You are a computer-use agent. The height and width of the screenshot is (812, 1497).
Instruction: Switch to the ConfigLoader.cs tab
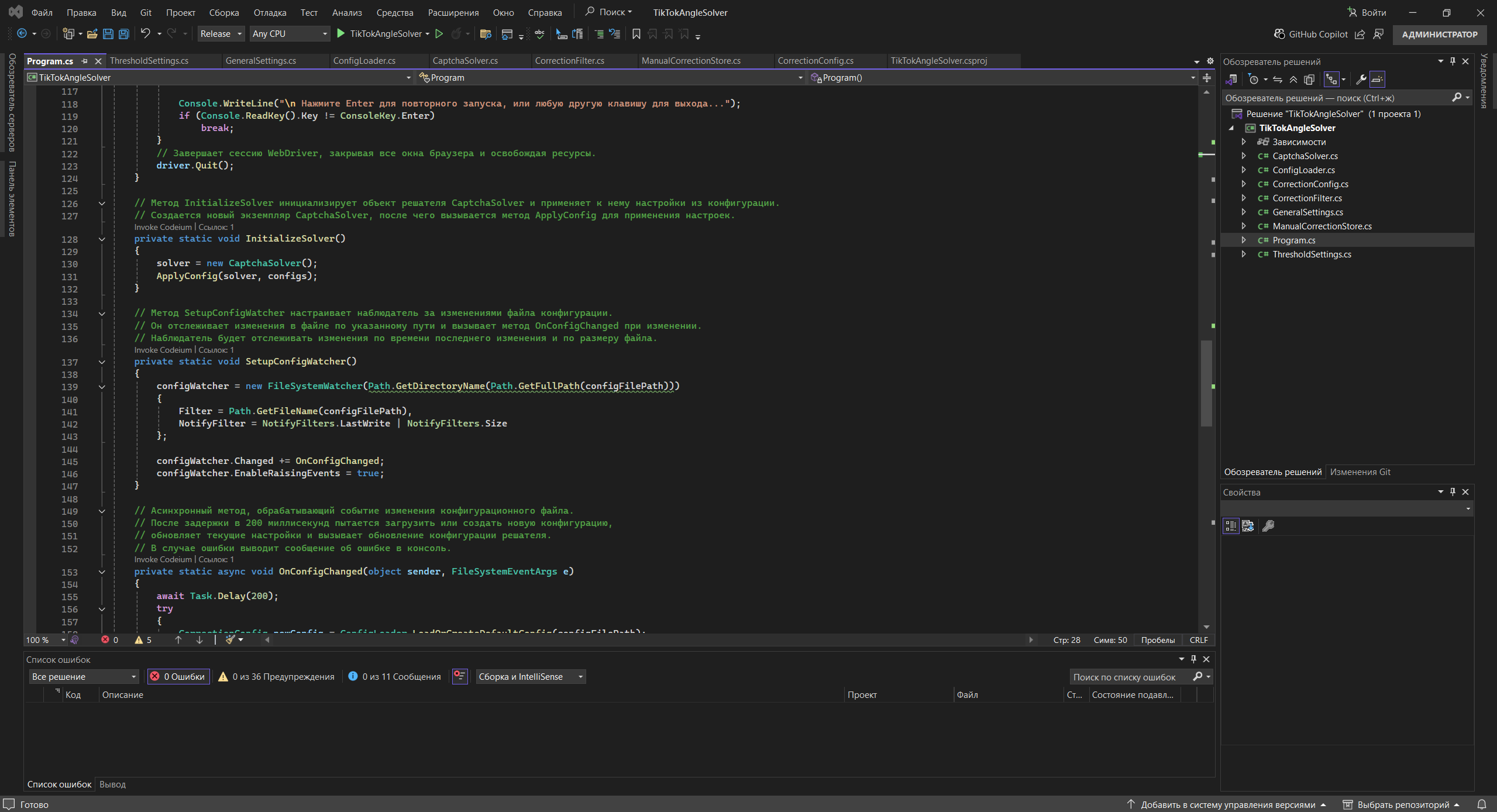pos(364,61)
